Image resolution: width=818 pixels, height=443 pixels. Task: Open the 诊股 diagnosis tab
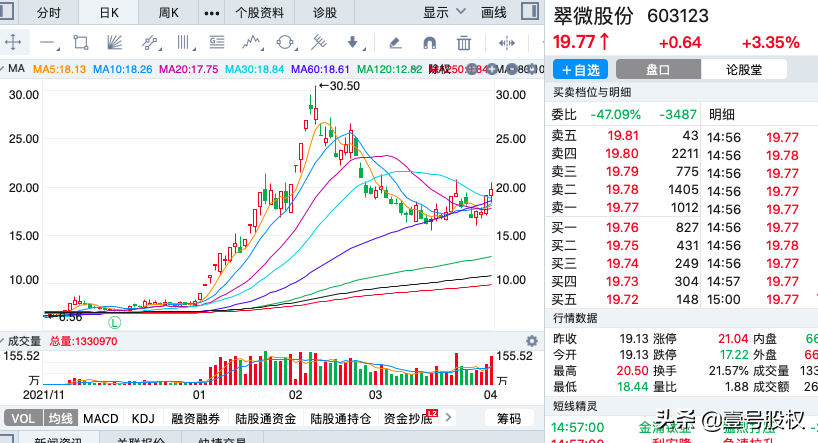[x=324, y=13]
